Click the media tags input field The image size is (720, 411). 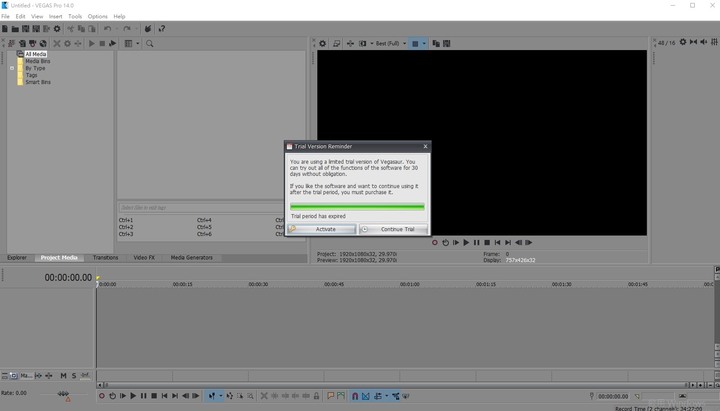click(202, 208)
